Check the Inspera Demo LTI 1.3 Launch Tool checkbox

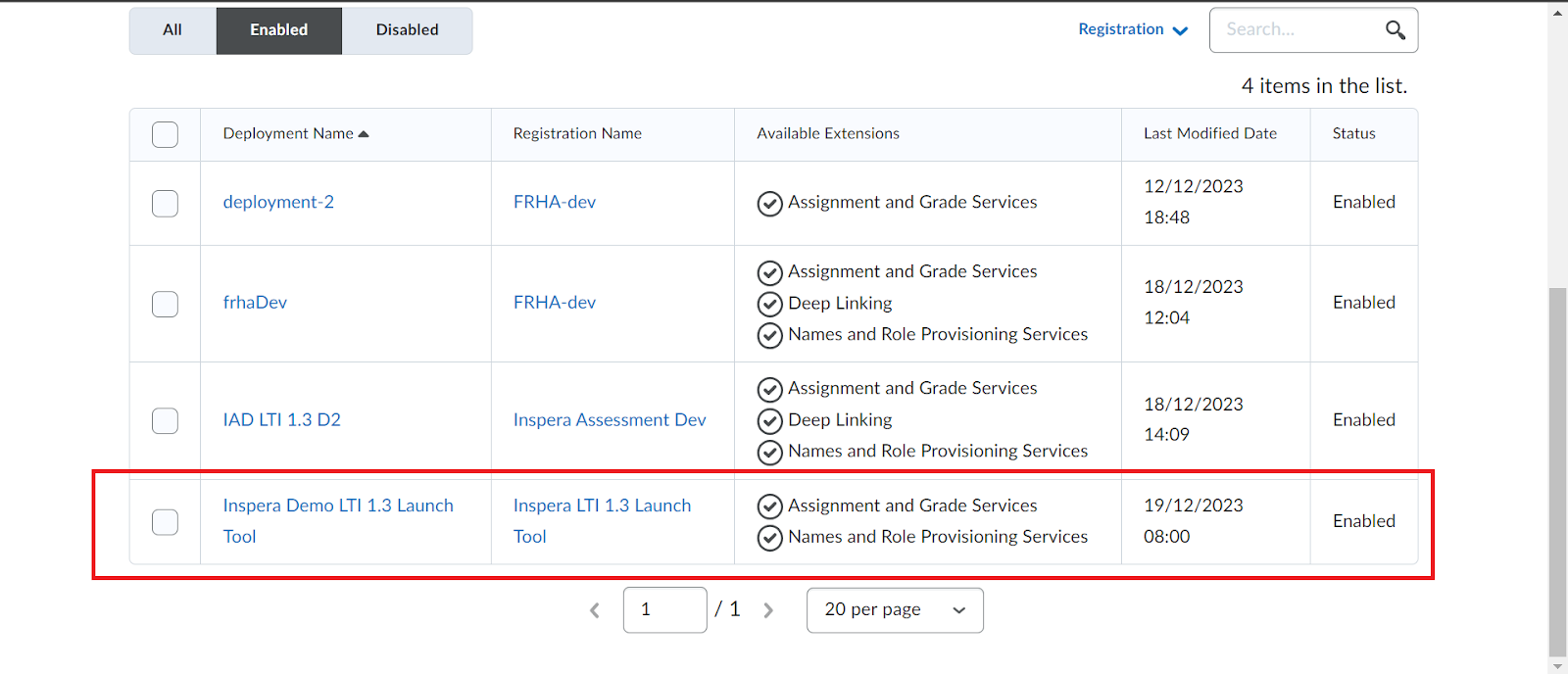coord(165,522)
